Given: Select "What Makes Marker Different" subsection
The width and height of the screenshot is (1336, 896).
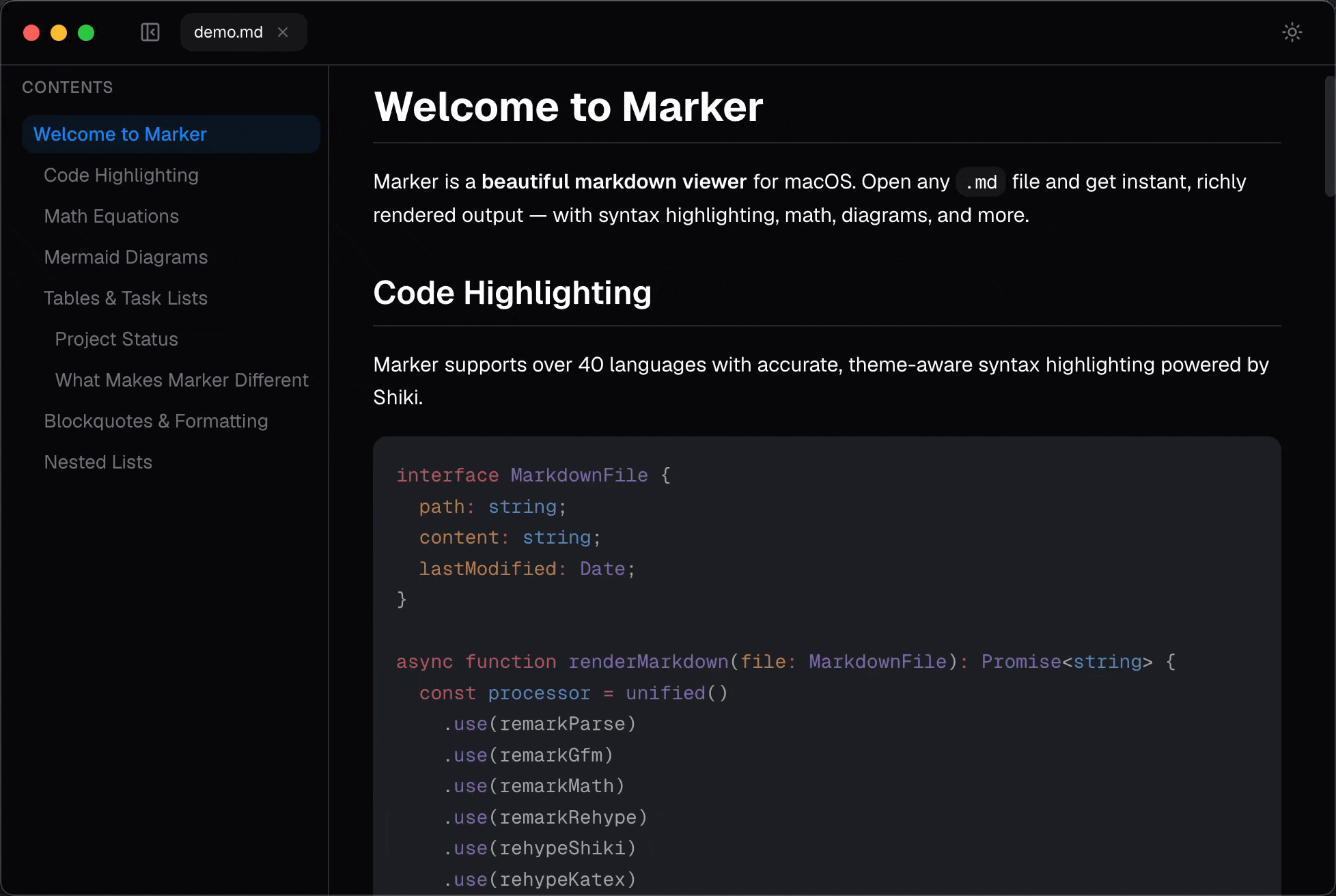Looking at the screenshot, I should pos(182,380).
